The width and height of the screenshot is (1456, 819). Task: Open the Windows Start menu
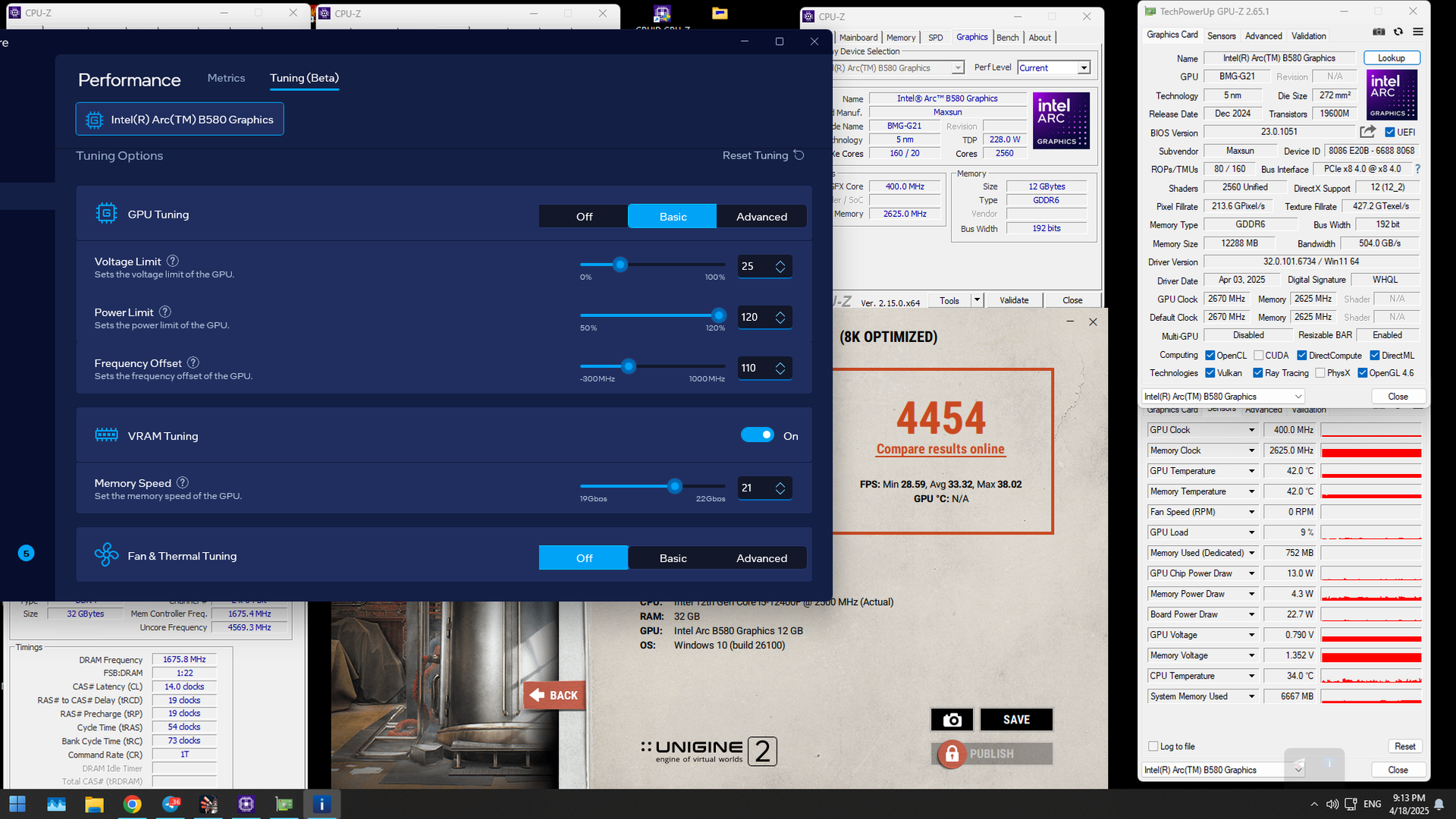tap(17, 804)
